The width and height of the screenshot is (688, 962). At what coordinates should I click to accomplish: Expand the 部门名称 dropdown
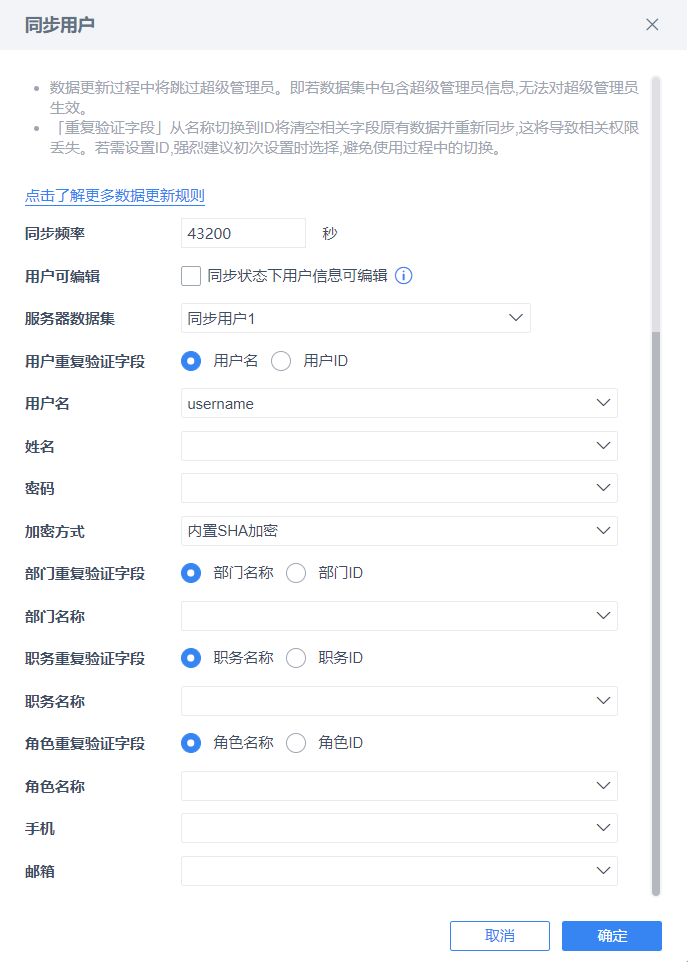(x=399, y=616)
